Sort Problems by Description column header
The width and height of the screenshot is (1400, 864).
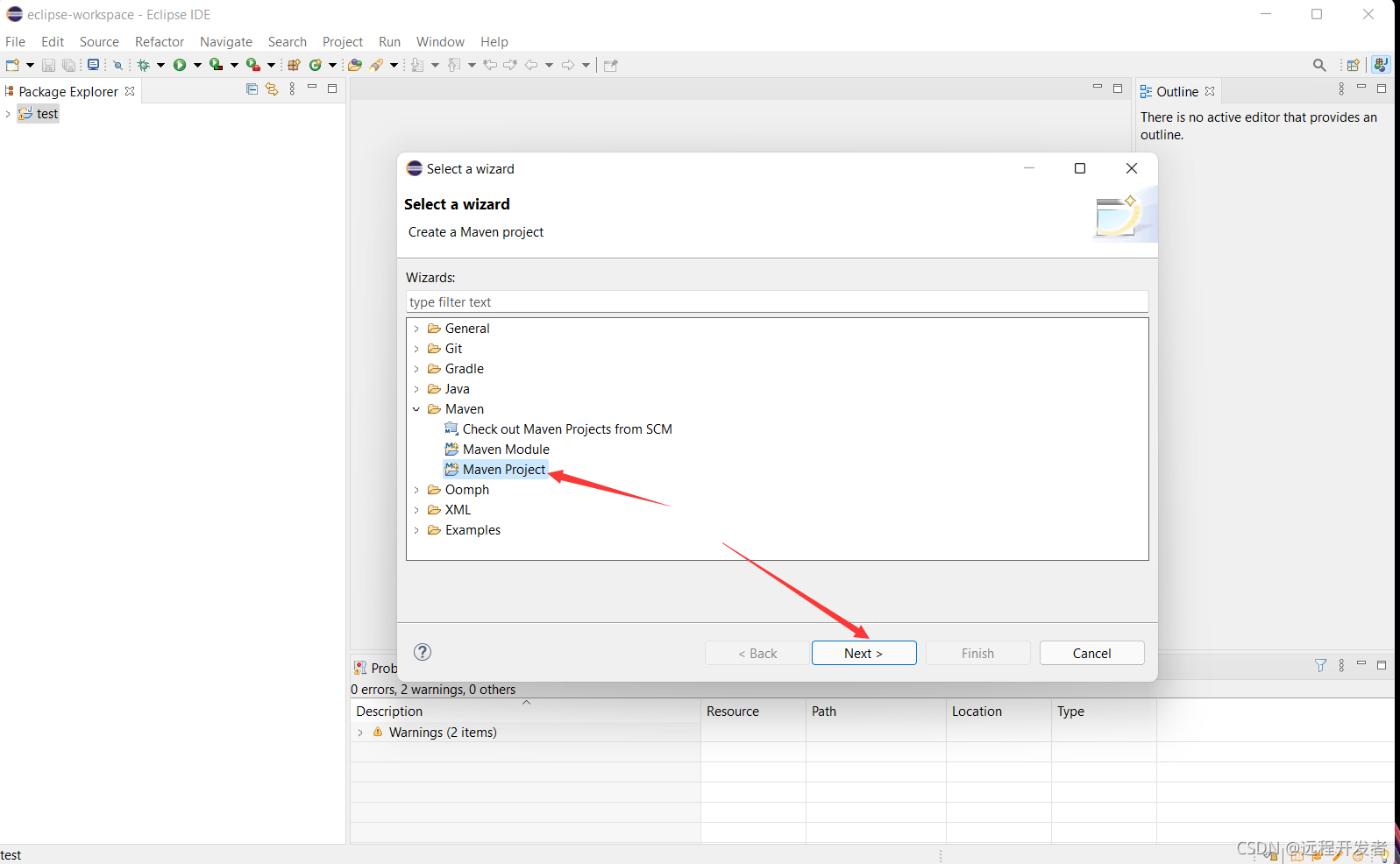pos(525,711)
